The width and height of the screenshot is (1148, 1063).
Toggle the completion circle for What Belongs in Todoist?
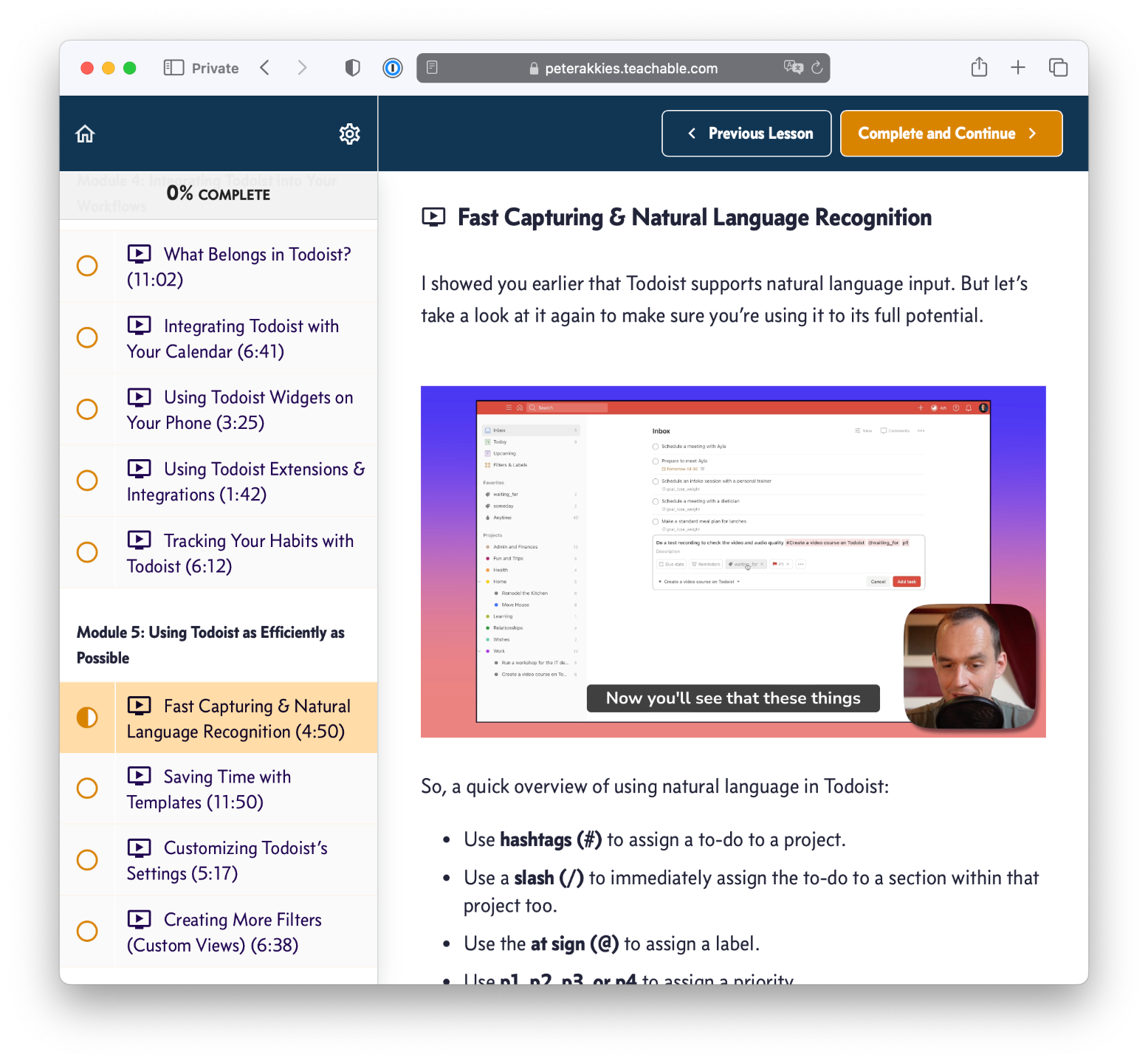pos(87,266)
